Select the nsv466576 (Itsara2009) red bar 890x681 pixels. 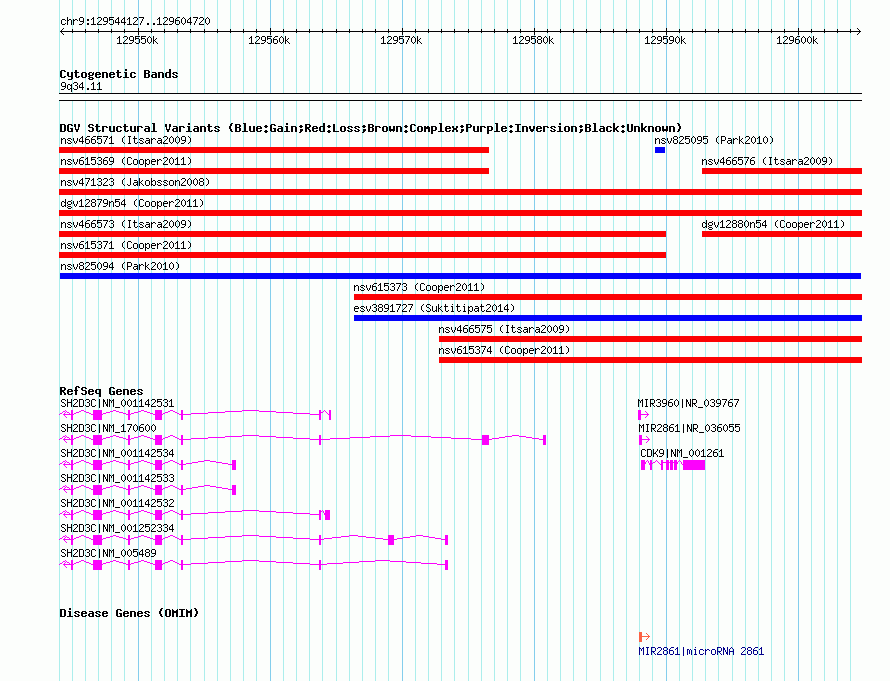782,171
